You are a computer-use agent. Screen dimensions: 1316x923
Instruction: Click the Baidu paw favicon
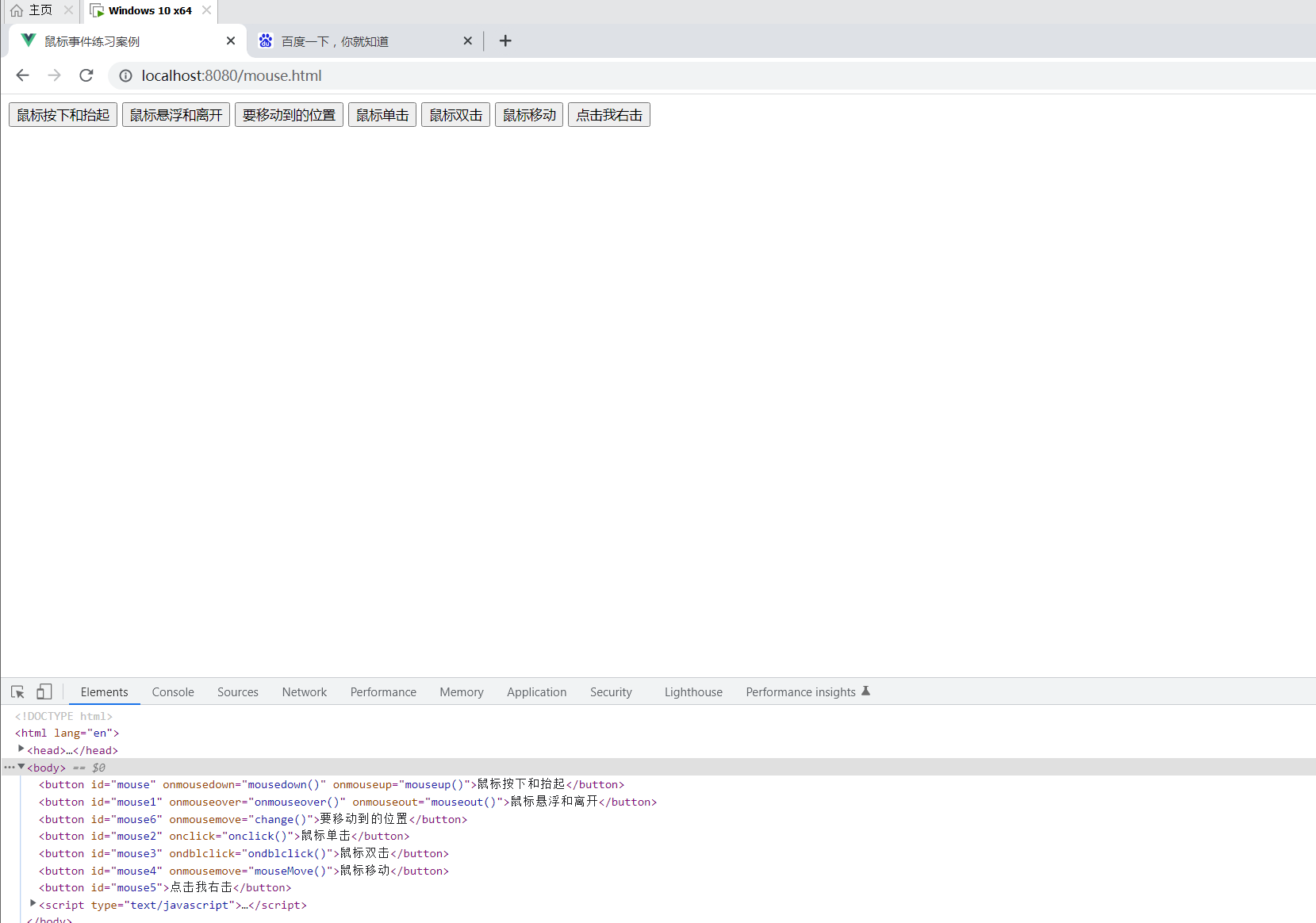coord(266,40)
